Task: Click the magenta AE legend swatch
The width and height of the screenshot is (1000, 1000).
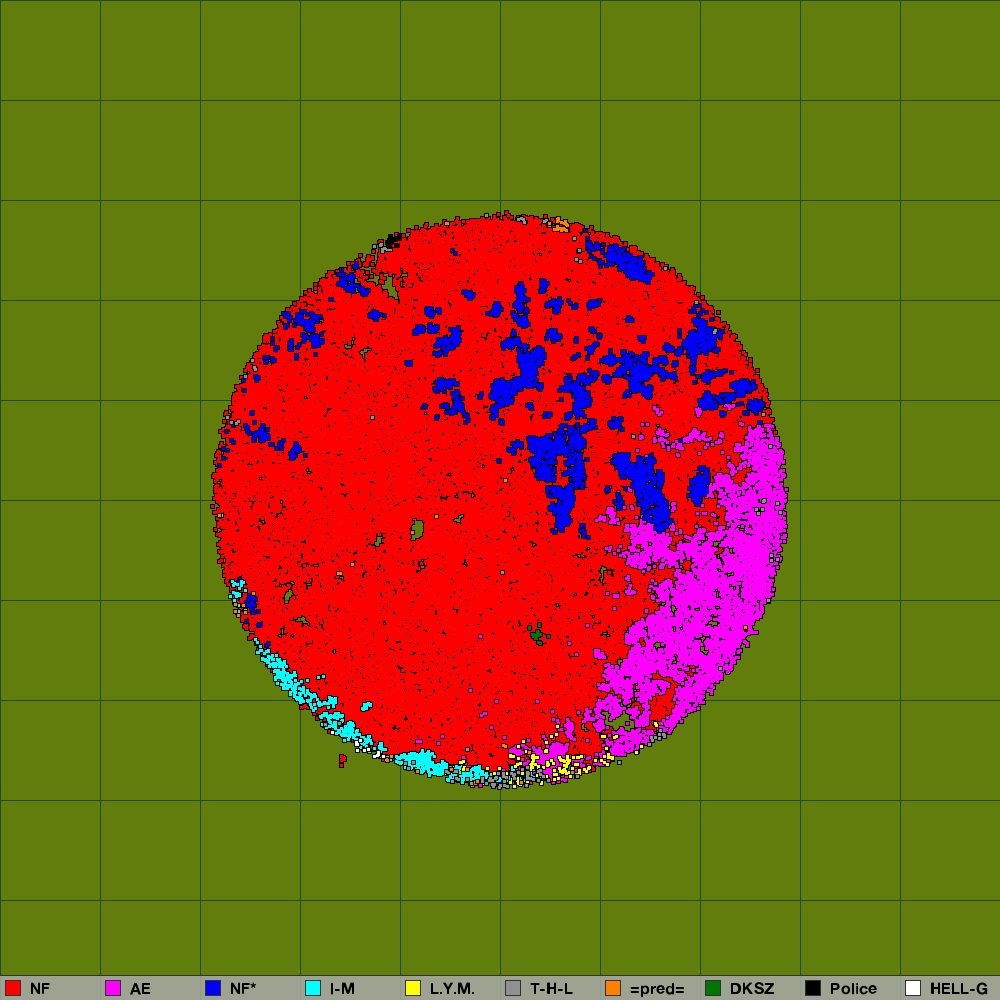Action: [113, 988]
